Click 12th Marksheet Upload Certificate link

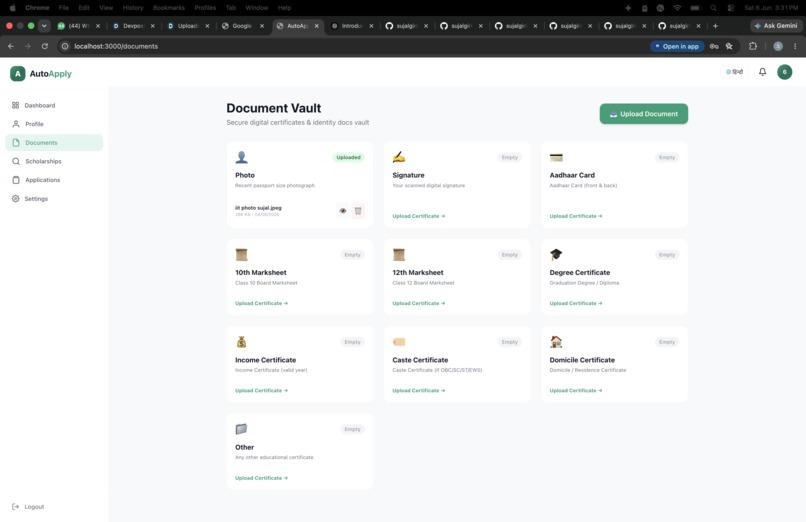418,304
